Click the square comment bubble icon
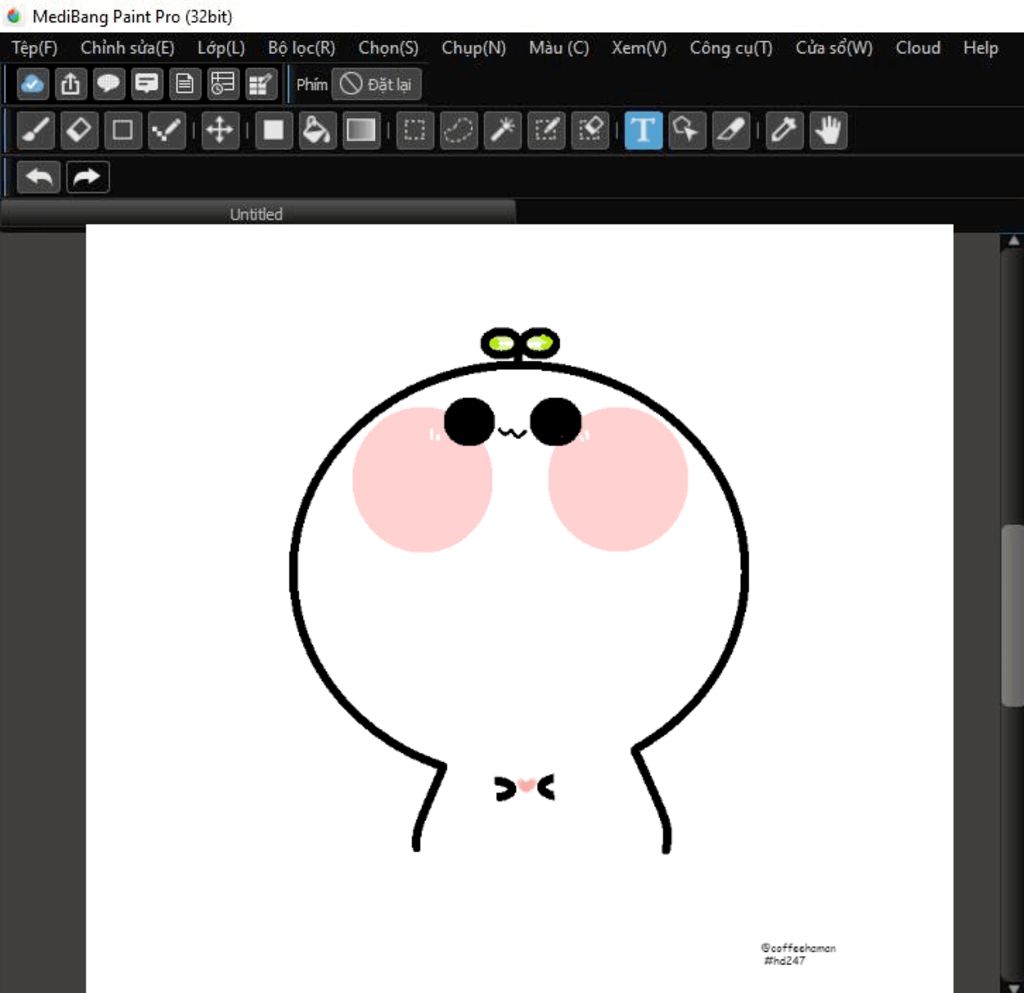This screenshot has width=1024, height=993. pyautogui.click(x=146, y=84)
